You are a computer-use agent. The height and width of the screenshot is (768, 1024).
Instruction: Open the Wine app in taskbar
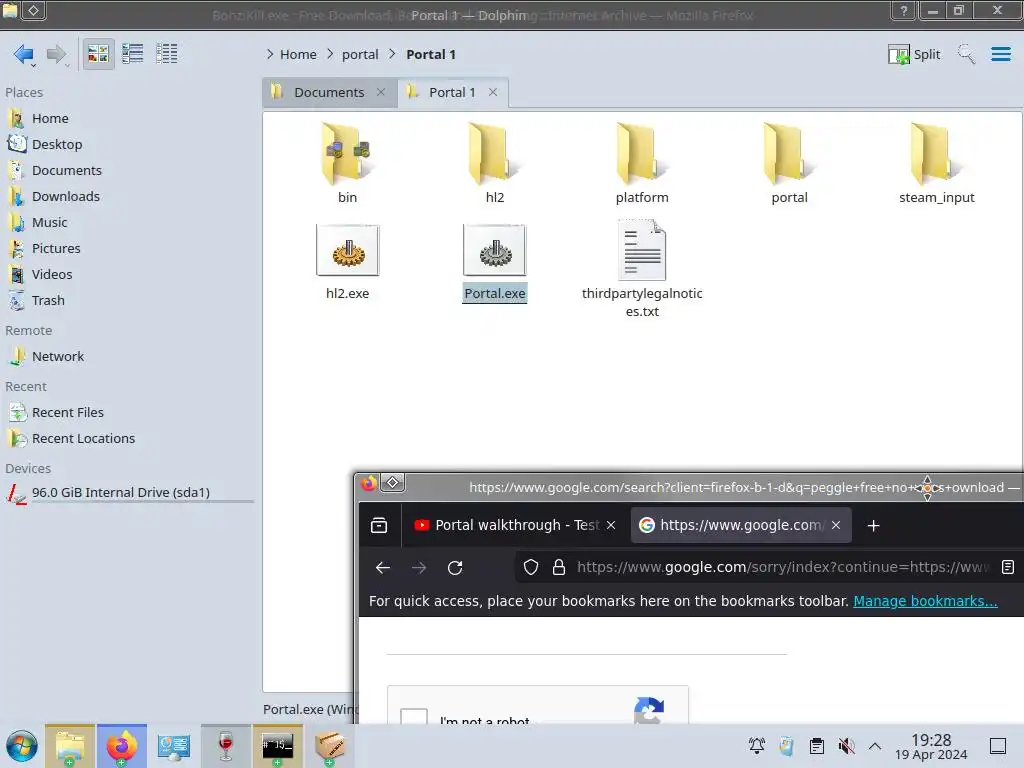click(226, 746)
